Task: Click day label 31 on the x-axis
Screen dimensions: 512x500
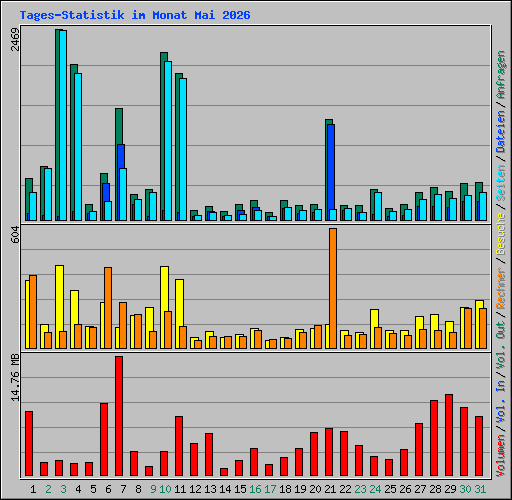Action: pos(480,489)
